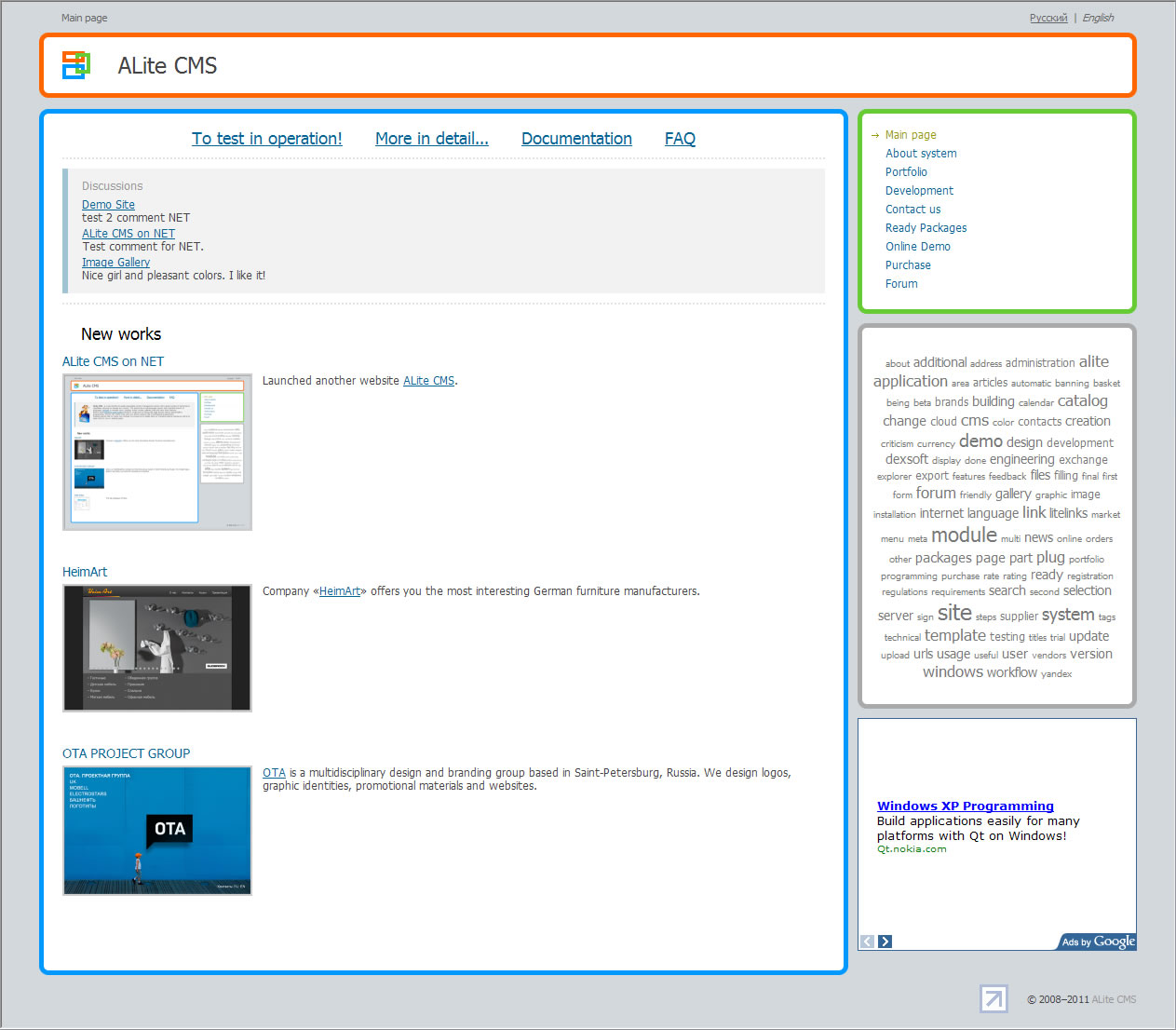Click the 'engineering' tag in tag cloud
The height and width of the screenshot is (1030, 1176).
coord(1021,459)
